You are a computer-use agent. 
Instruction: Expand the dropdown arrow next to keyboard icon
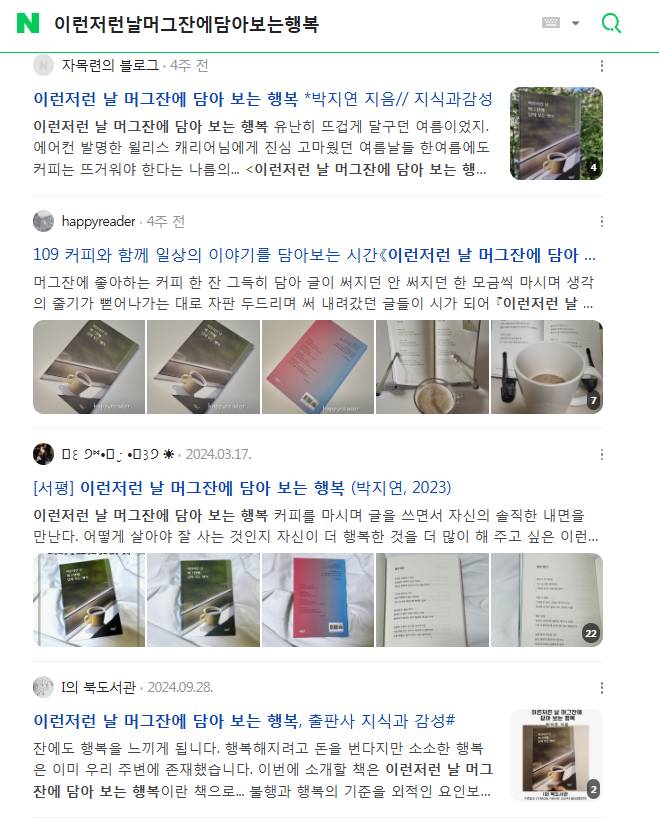[x=575, y=23]
